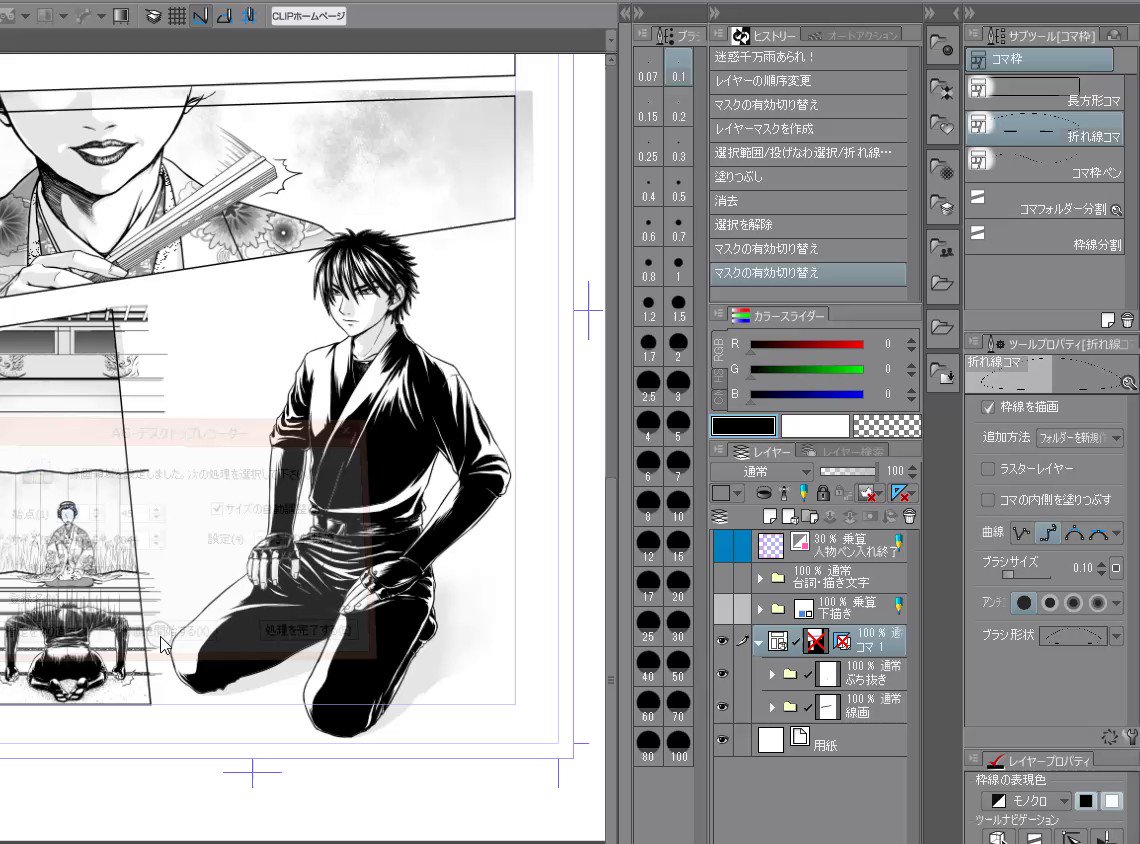The width and height of the screenshot is (1140, 844).
Task: Click the transparent color swatch
Action: [886, 426]
